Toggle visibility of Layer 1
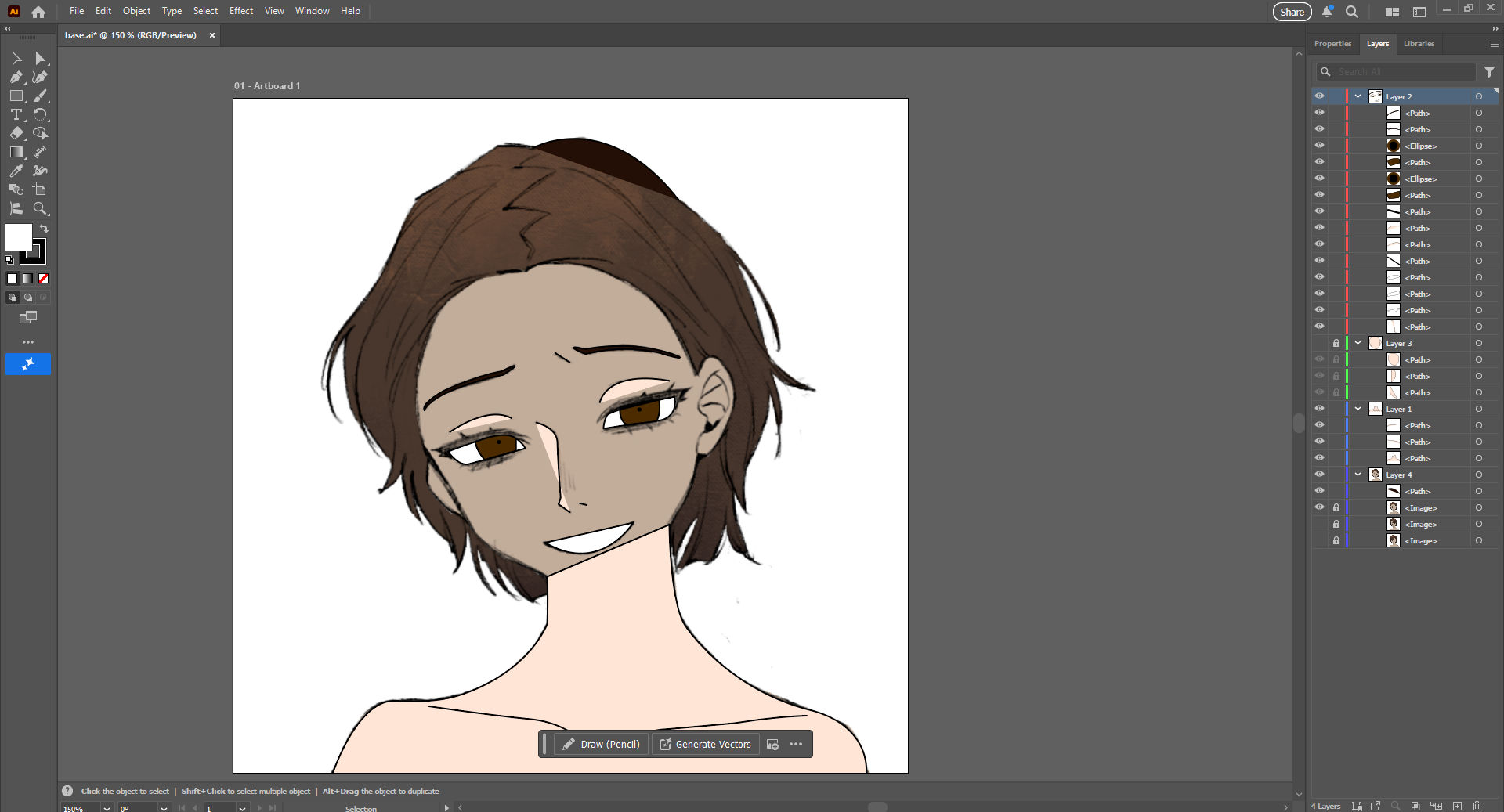 click(x=1320, y=409)
